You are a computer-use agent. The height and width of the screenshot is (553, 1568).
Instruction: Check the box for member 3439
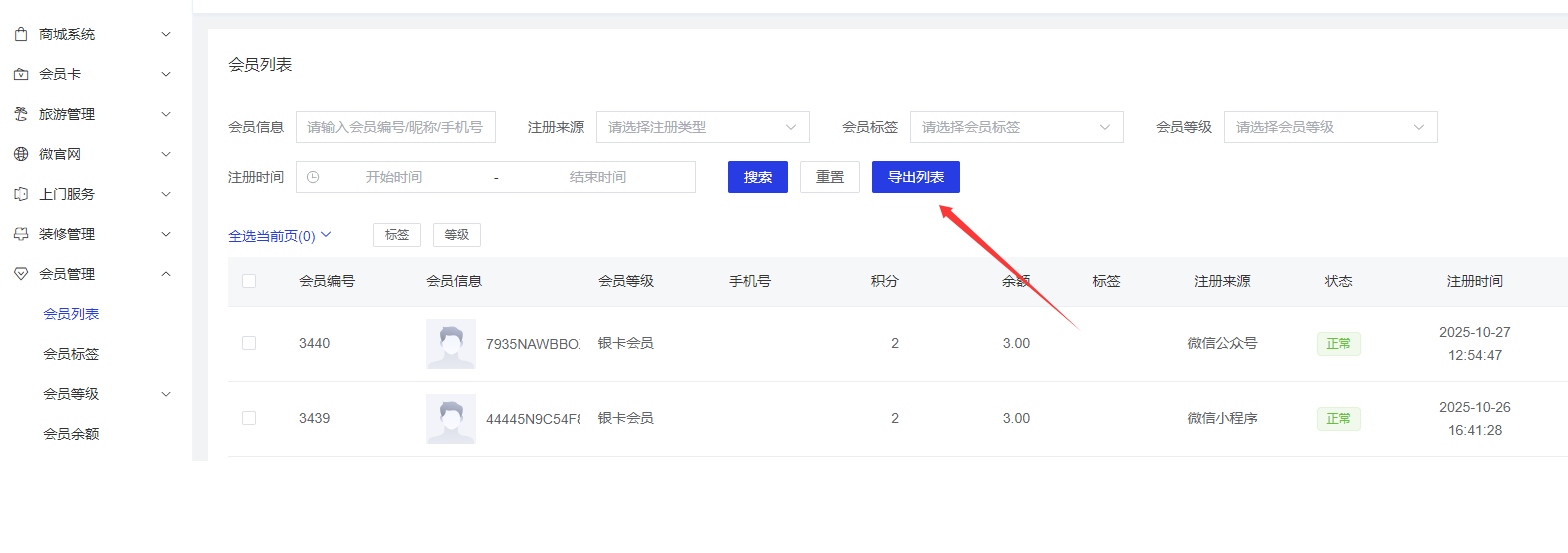point(249,418)
